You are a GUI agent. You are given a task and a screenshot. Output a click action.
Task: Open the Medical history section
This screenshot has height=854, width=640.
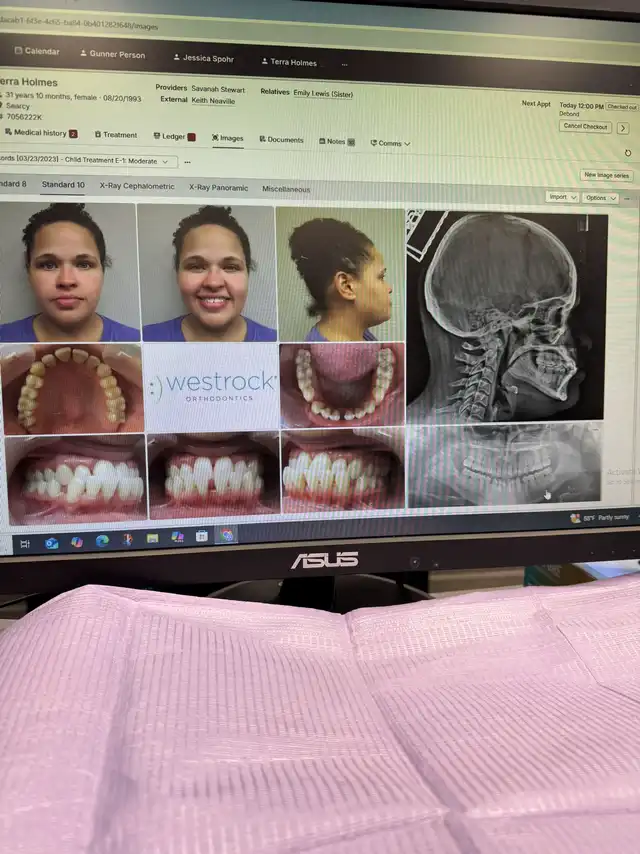click(x=40, y=133)
